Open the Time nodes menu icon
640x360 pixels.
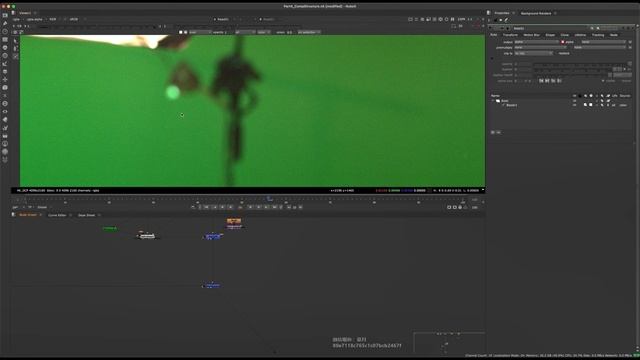pyautogui.click(x=5, y=31)
